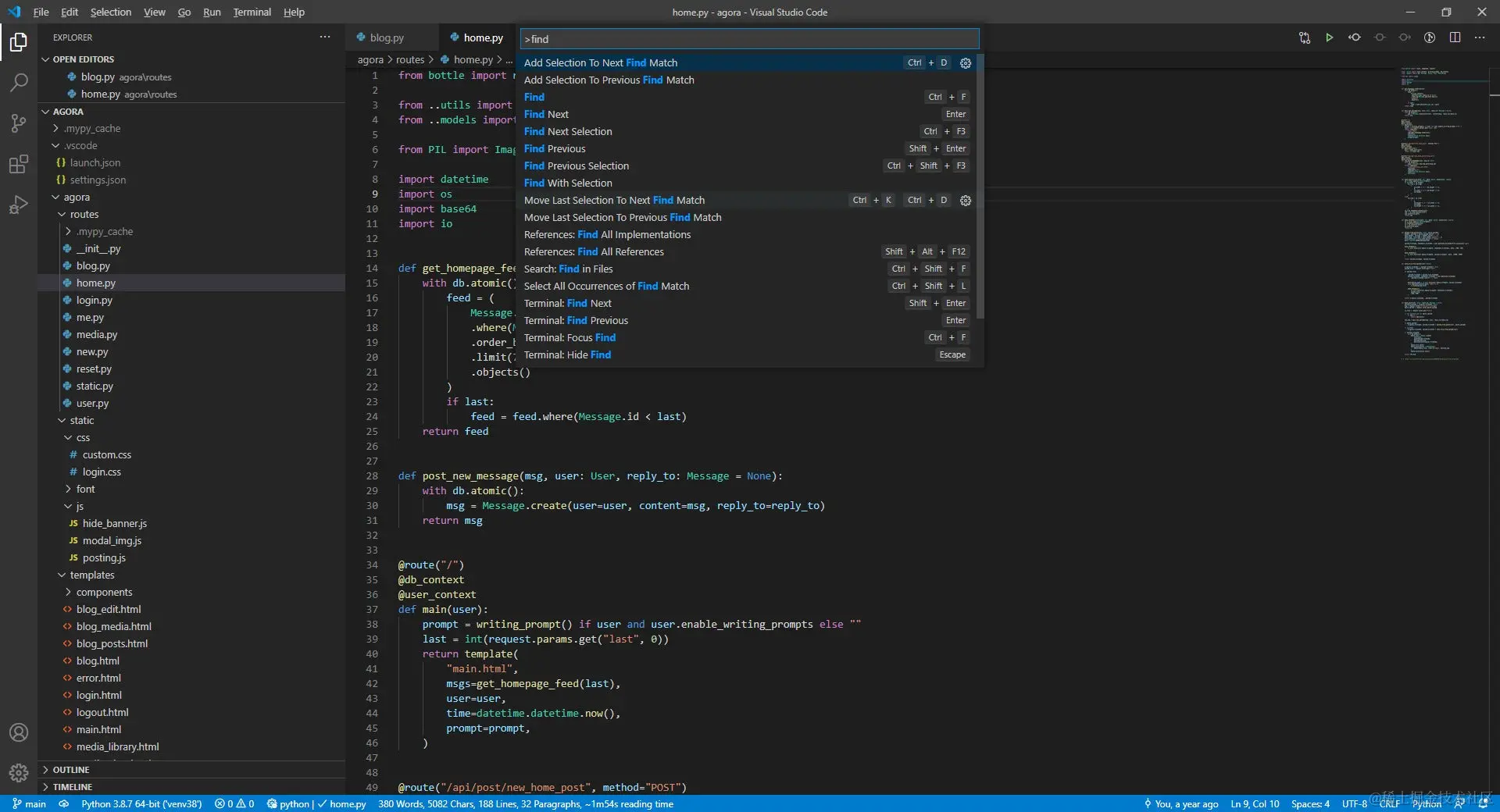
Task: Select 'Search: Find in Files' command
Action: tap(568, 269)
